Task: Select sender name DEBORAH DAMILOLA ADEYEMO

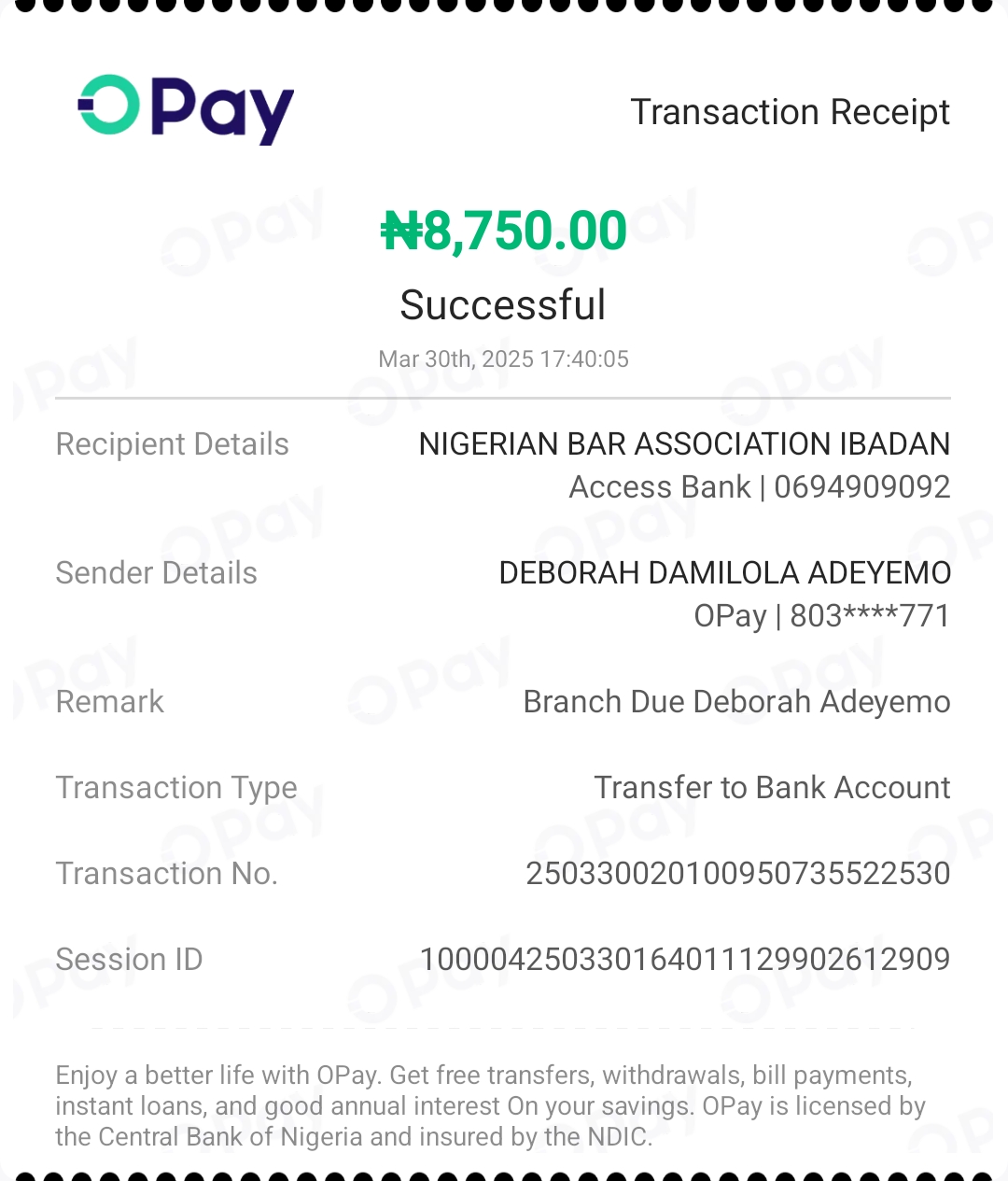Action: (x=725, y=573)
